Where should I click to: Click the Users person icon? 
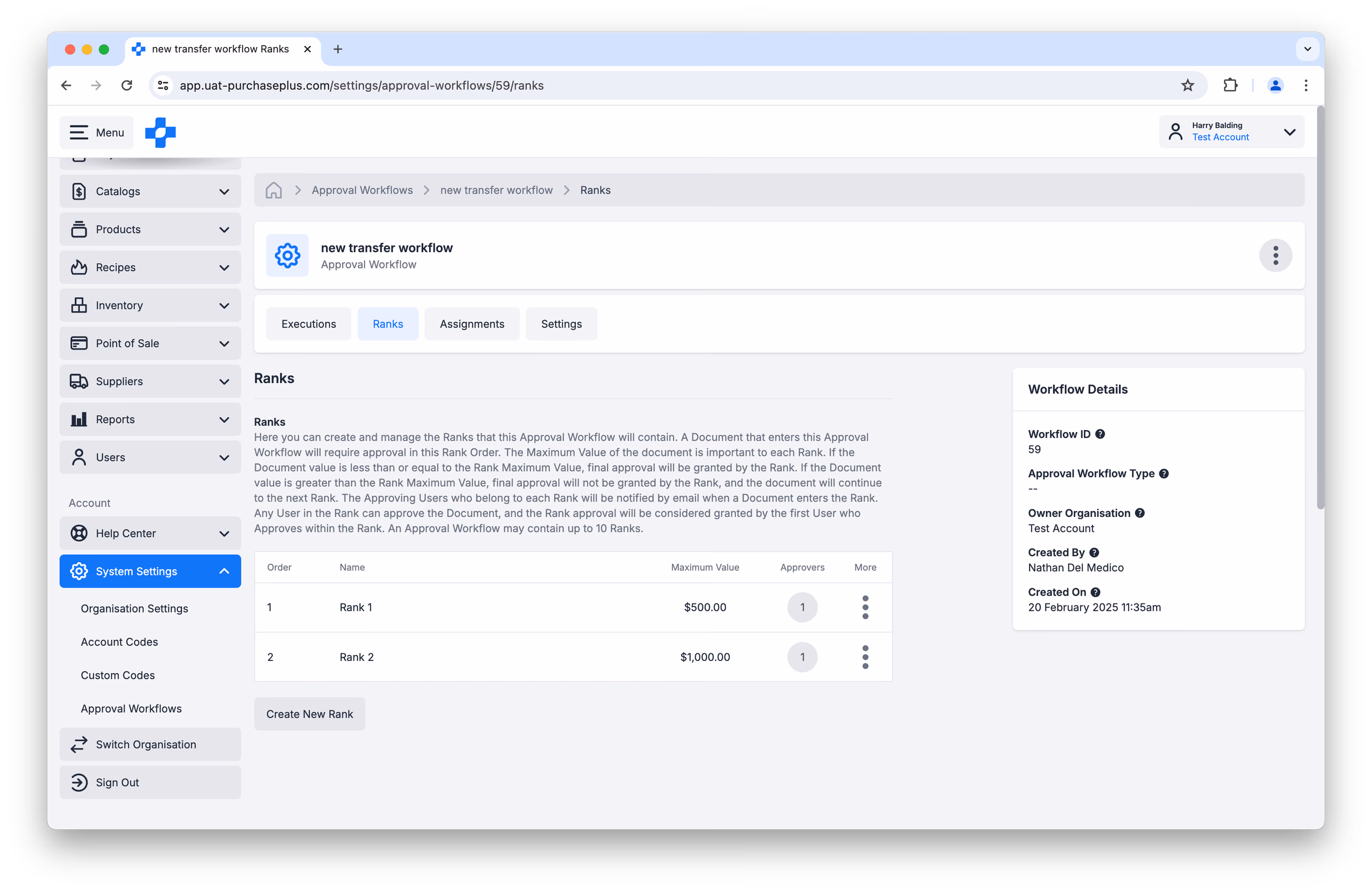79,457
